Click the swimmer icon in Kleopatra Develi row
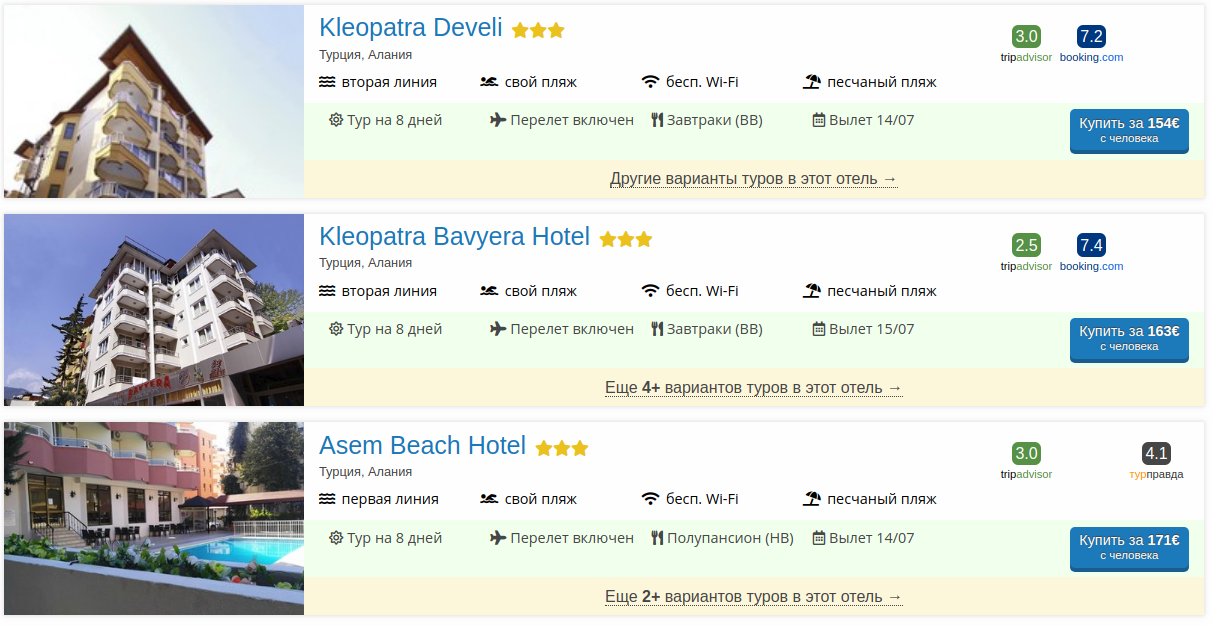The height and width of the screenshot is (625, 1212). coord(489,82)
